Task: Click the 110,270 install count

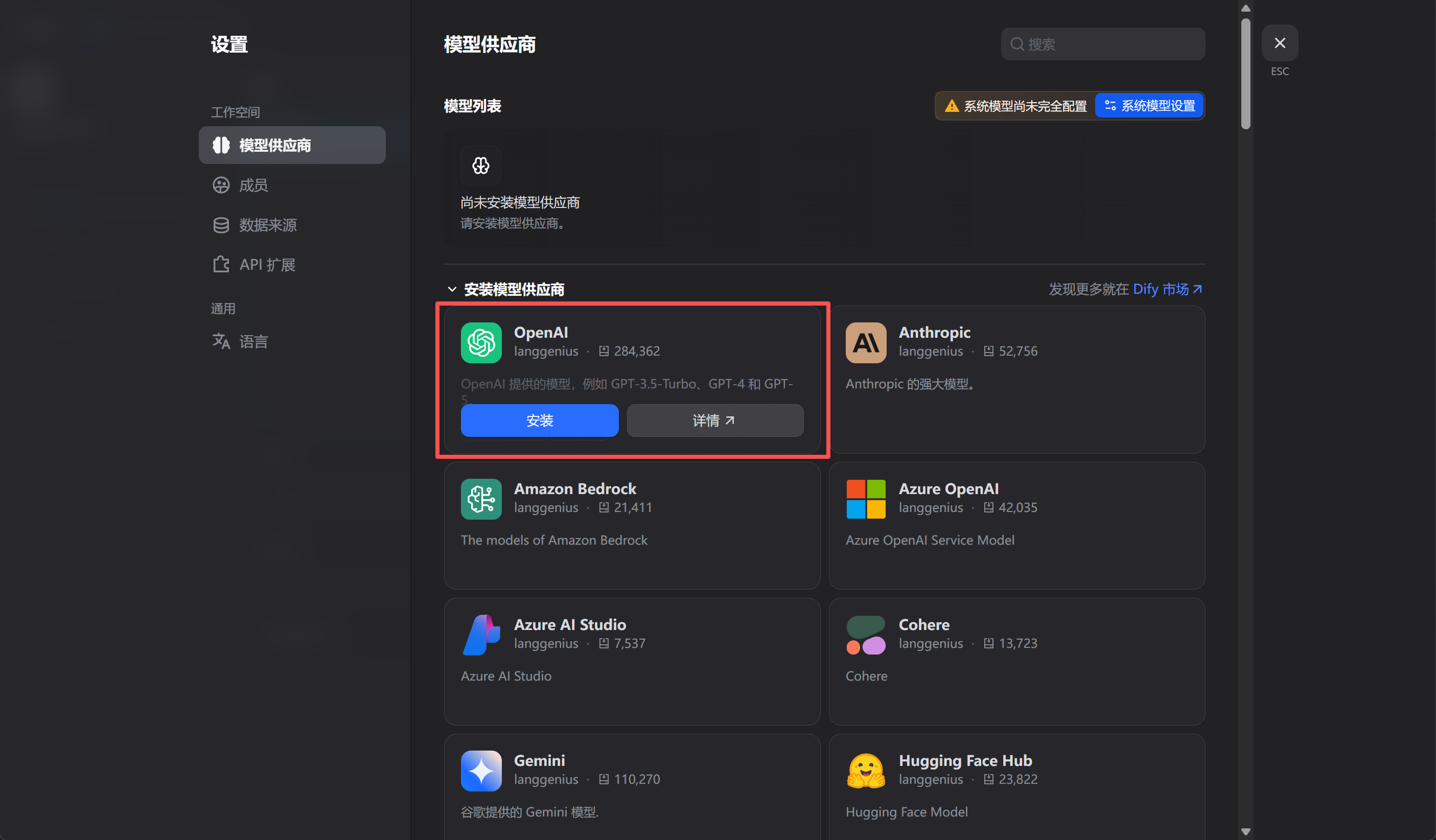Action: click(637, 779)
